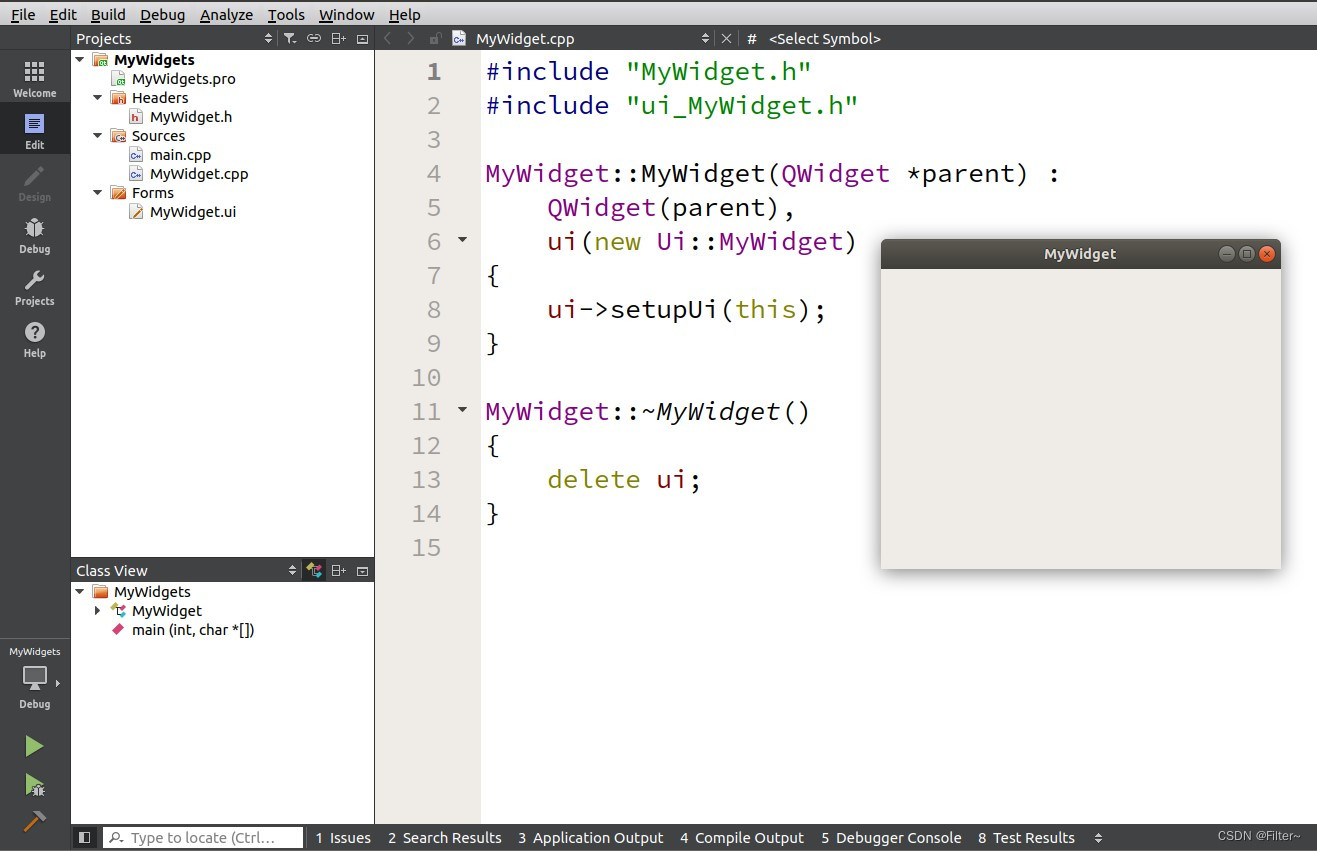Maximize the MyWidget window
The image size is (1317, 851).
1247,254
